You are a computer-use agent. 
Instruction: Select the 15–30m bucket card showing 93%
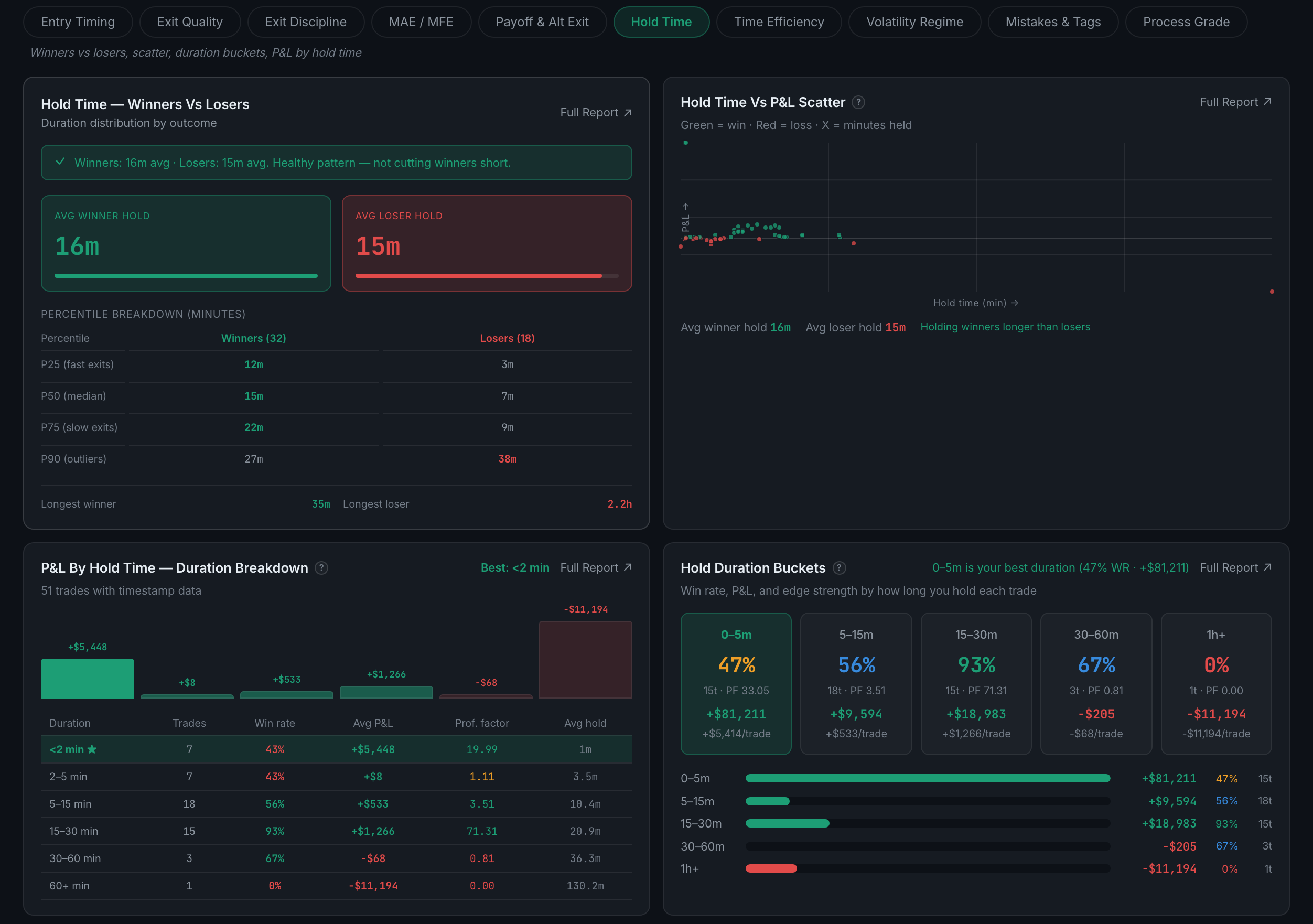976,684
